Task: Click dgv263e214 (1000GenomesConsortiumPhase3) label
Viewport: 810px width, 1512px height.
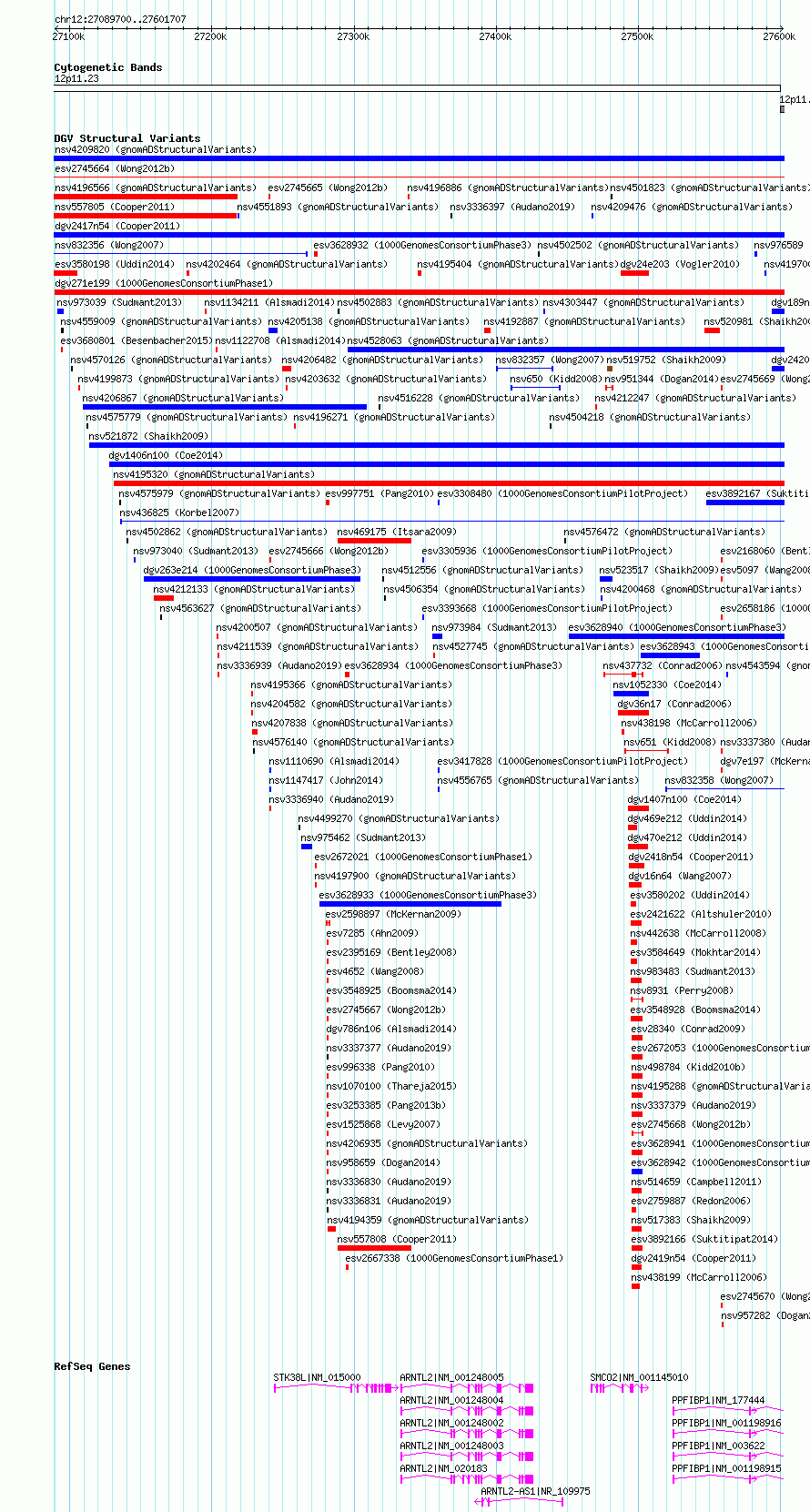Action: click(252, 570)
